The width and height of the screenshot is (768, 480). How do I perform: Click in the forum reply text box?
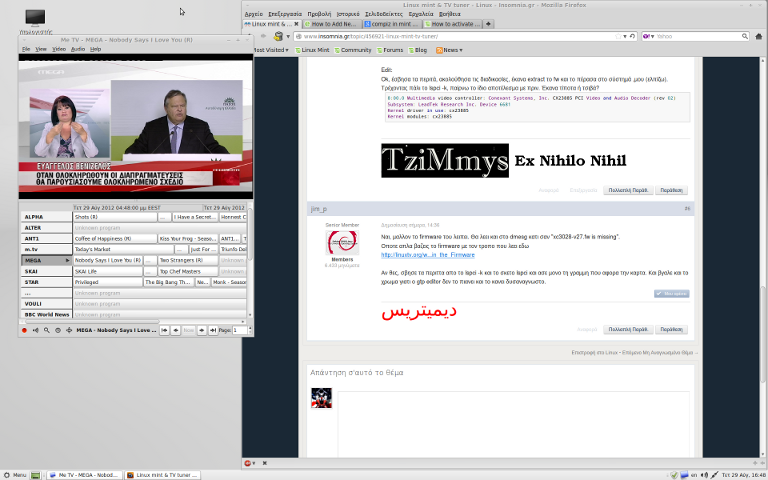tap(513, 424)
